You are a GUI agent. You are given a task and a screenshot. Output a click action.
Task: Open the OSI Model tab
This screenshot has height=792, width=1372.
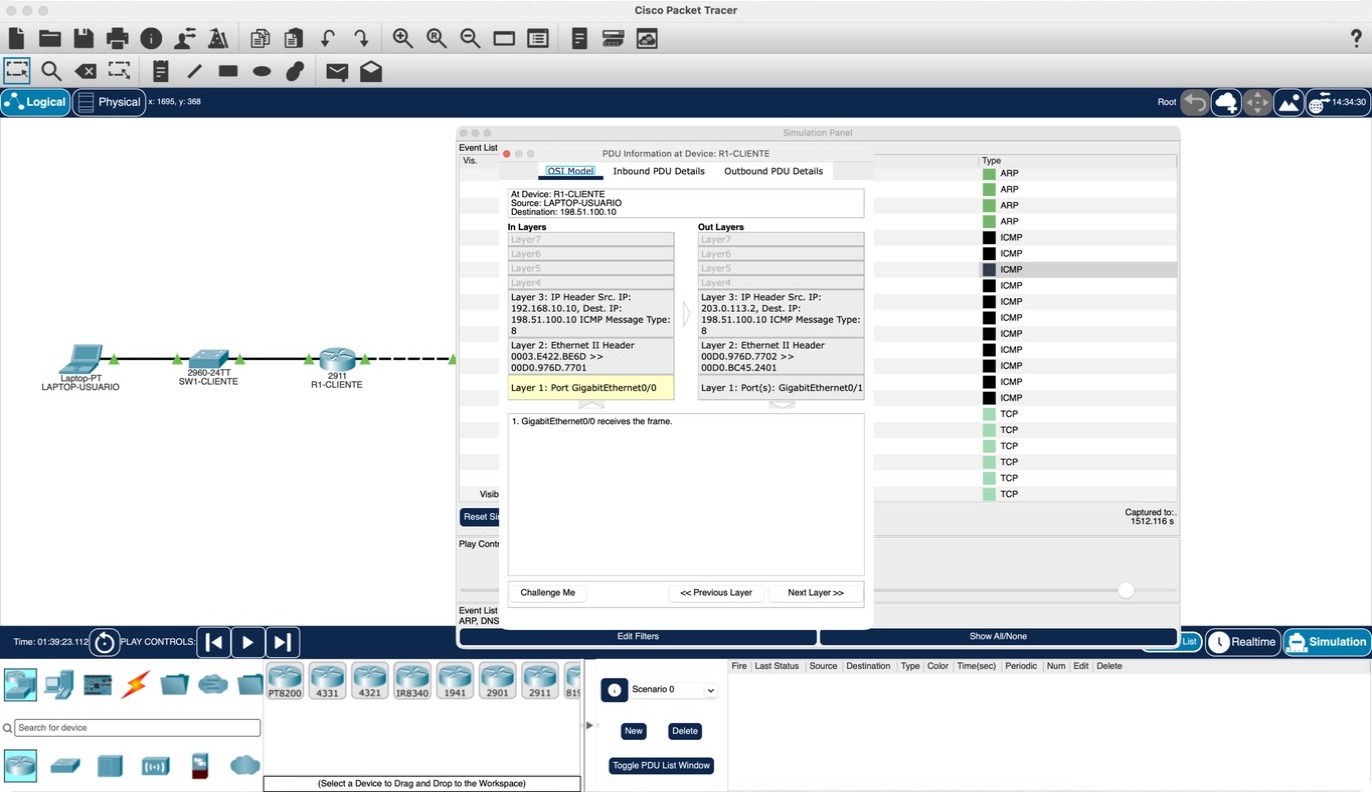(570, 171)
